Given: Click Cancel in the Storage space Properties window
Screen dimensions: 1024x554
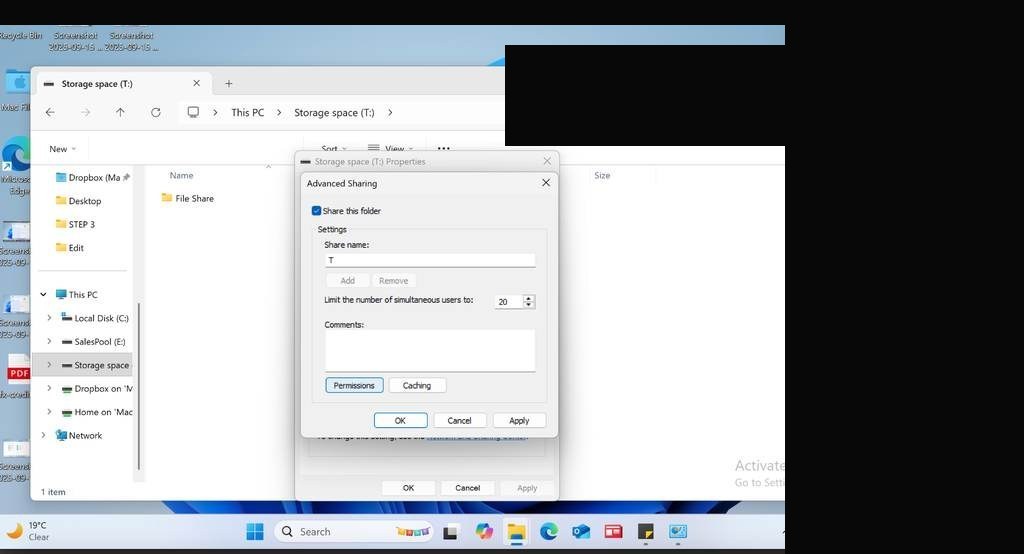Looking at the screenshot, I should [x=468, y=487].
